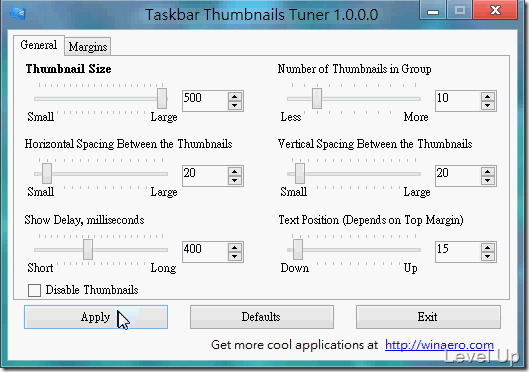
Task: Decrease Vertical Spacing with down arrow
Action: pyautogui.click(x=488, y=180)
